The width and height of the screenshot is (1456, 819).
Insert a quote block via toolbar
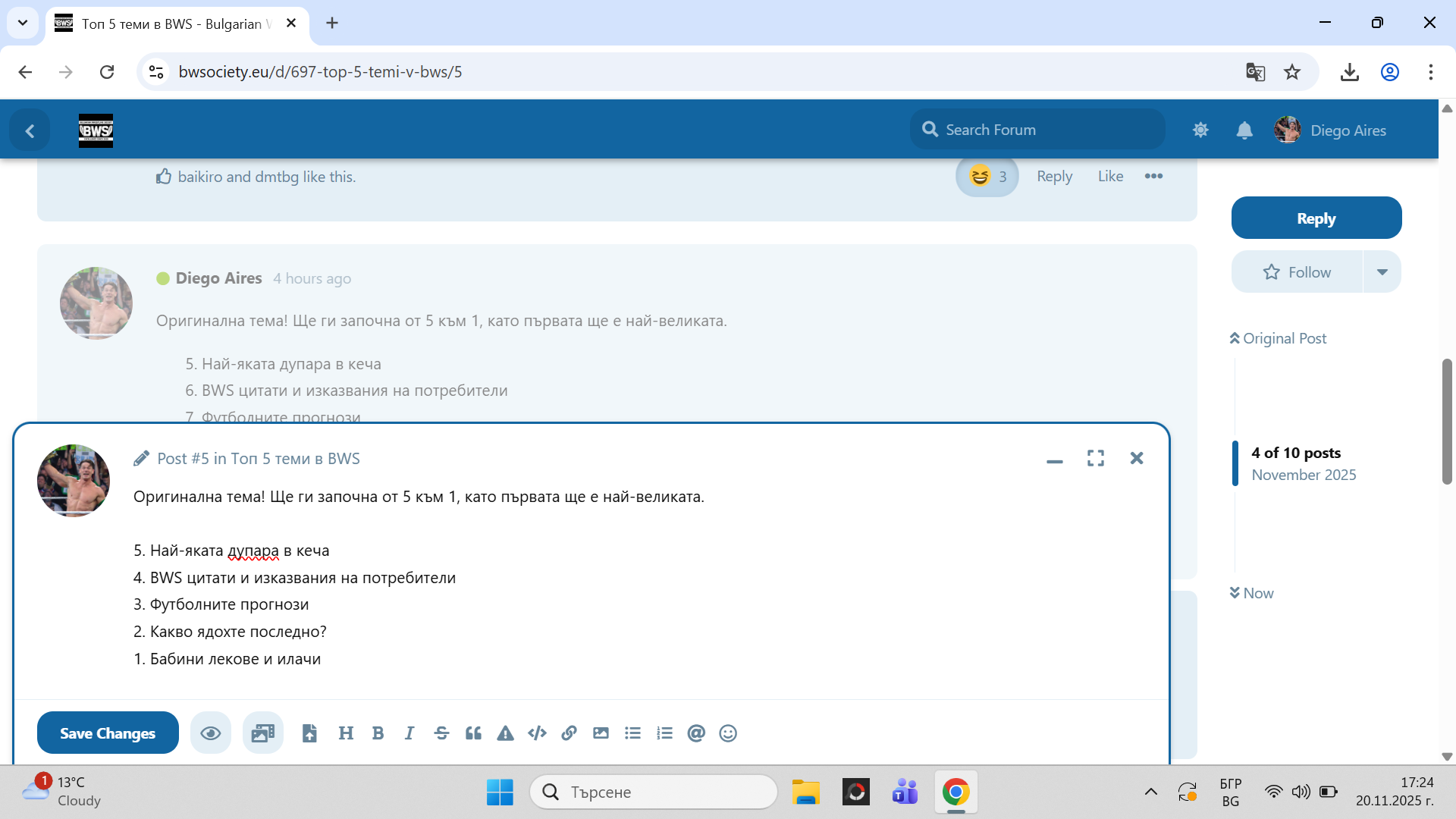tap(473, 733)
